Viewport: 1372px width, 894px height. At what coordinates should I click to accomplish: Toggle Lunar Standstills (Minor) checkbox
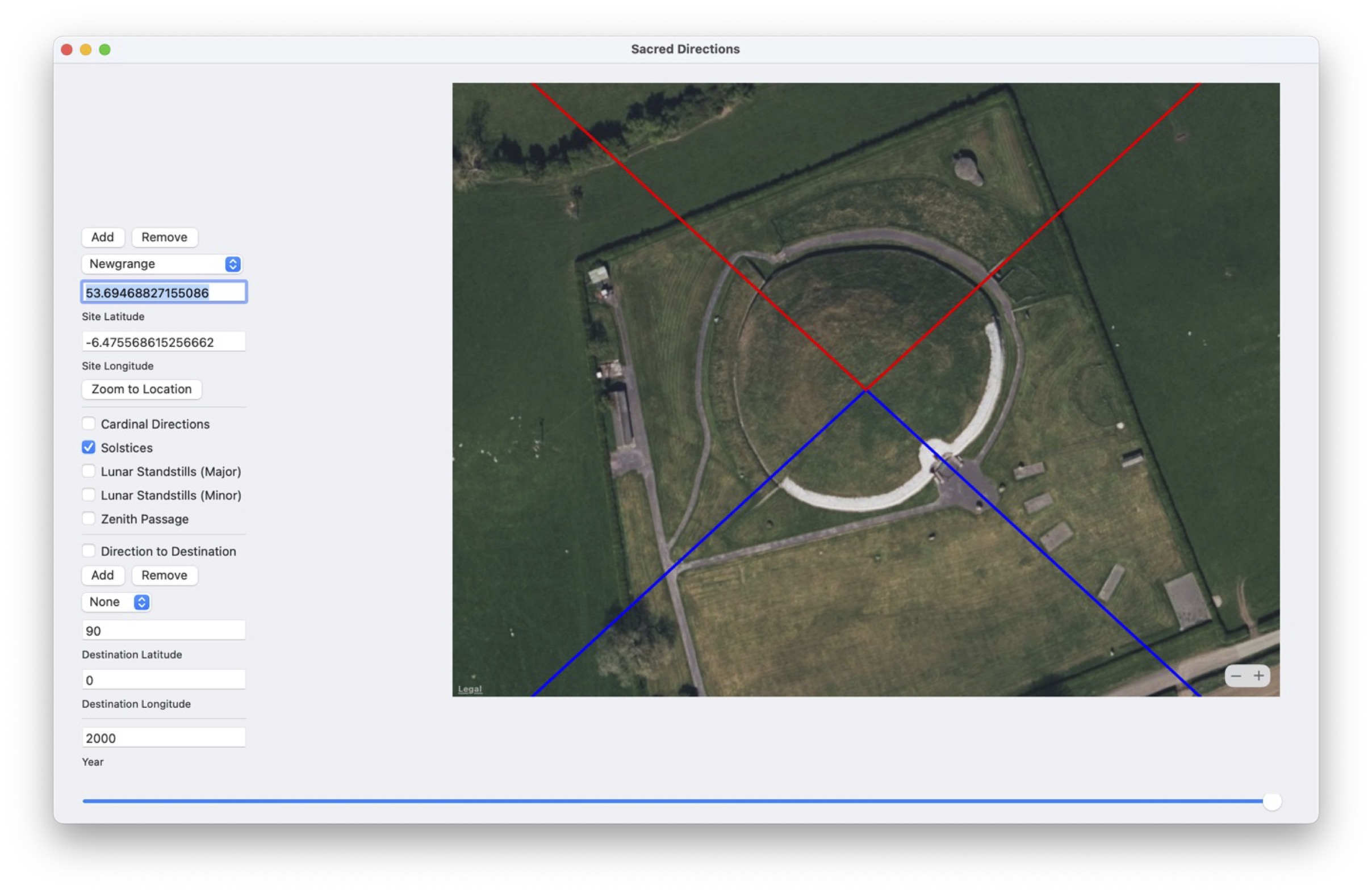89,495
